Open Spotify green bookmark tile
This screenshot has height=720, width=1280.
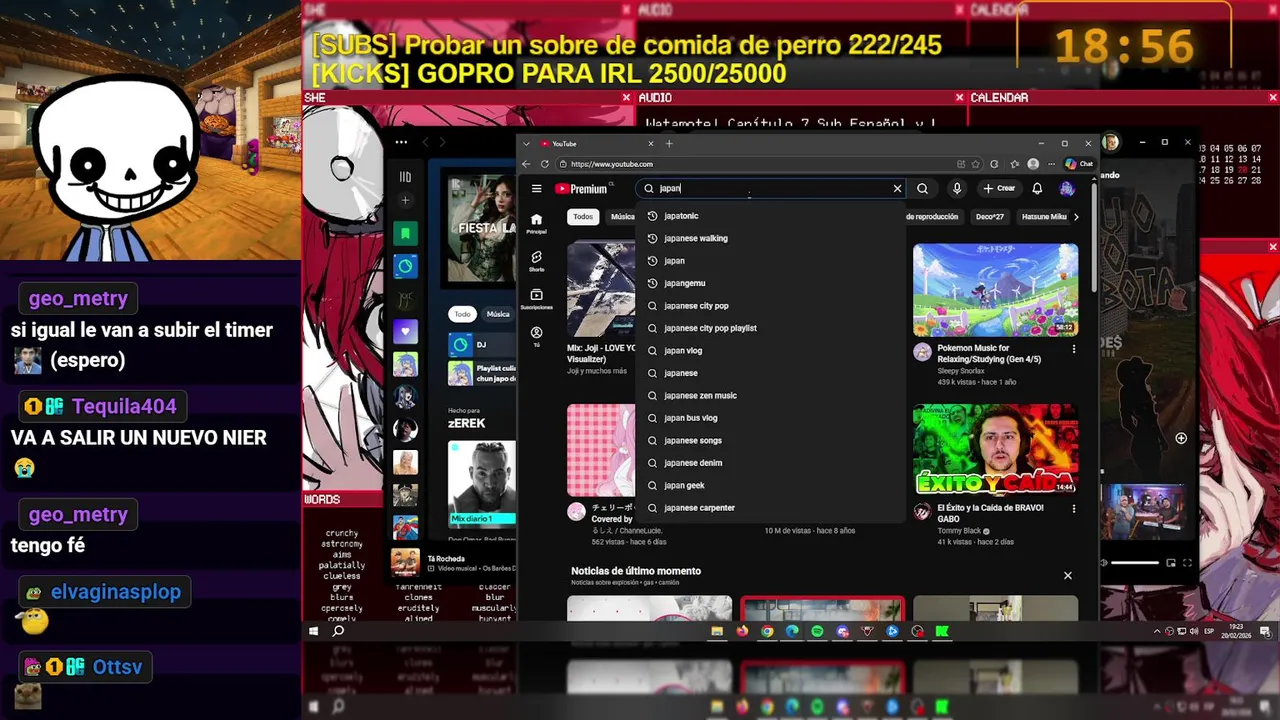405,234
